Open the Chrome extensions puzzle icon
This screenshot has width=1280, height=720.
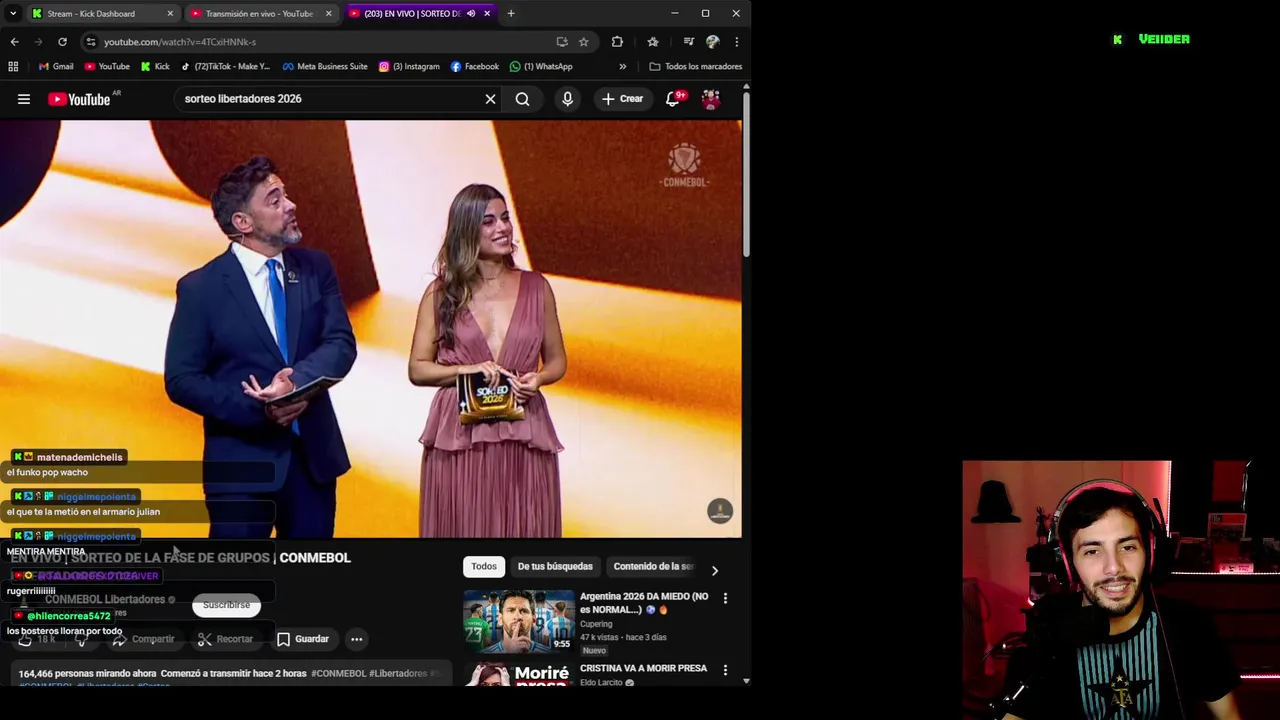click(x=617, y=42)
